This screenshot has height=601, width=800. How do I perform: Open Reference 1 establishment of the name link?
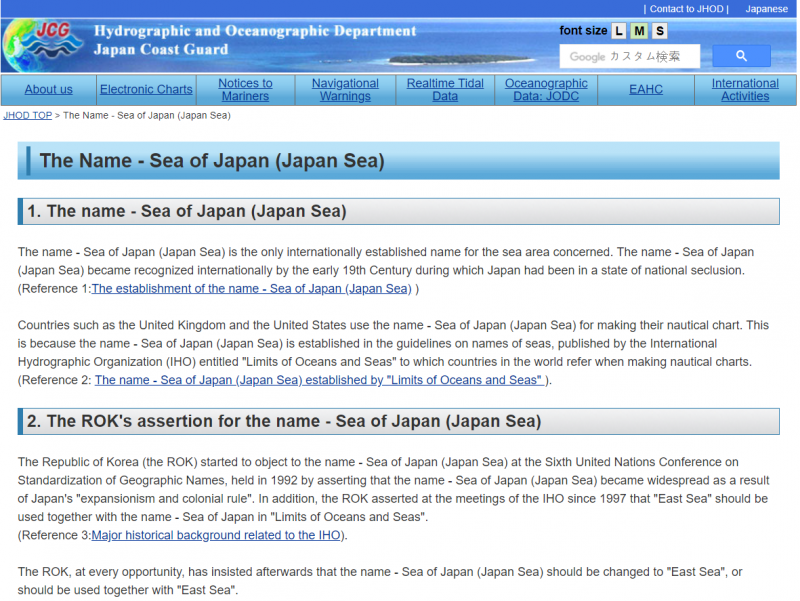[x=251, y=289]
